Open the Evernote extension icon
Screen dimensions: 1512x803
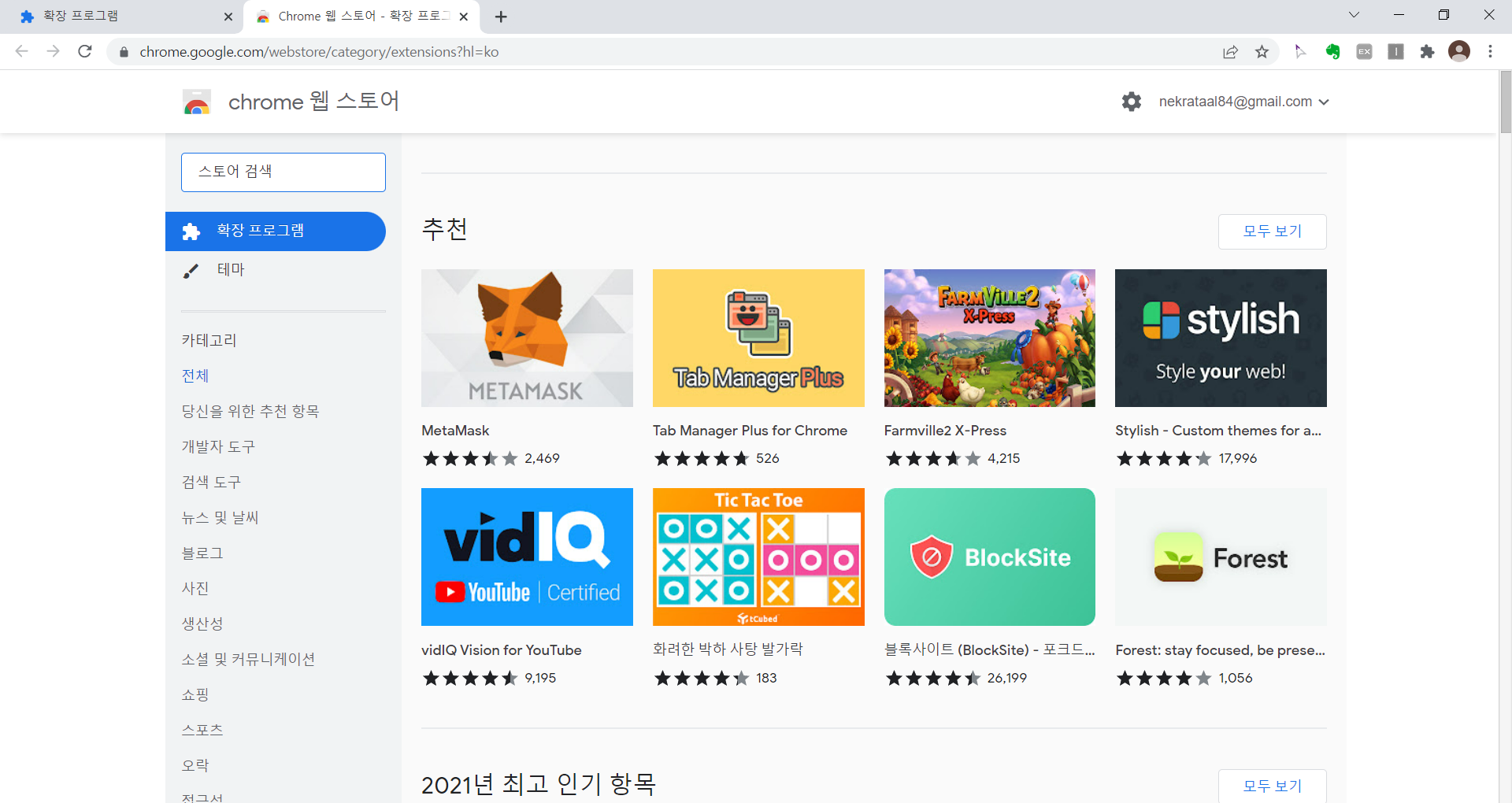click(x=1332, y=52)
